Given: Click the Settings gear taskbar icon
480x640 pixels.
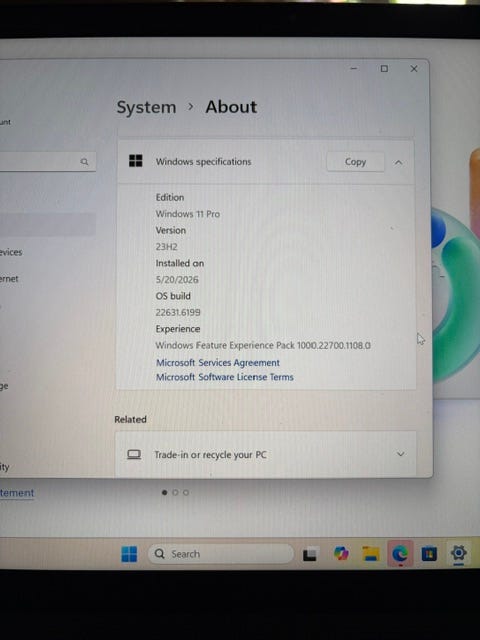Looking at the screenshot, I should [458, 553].
